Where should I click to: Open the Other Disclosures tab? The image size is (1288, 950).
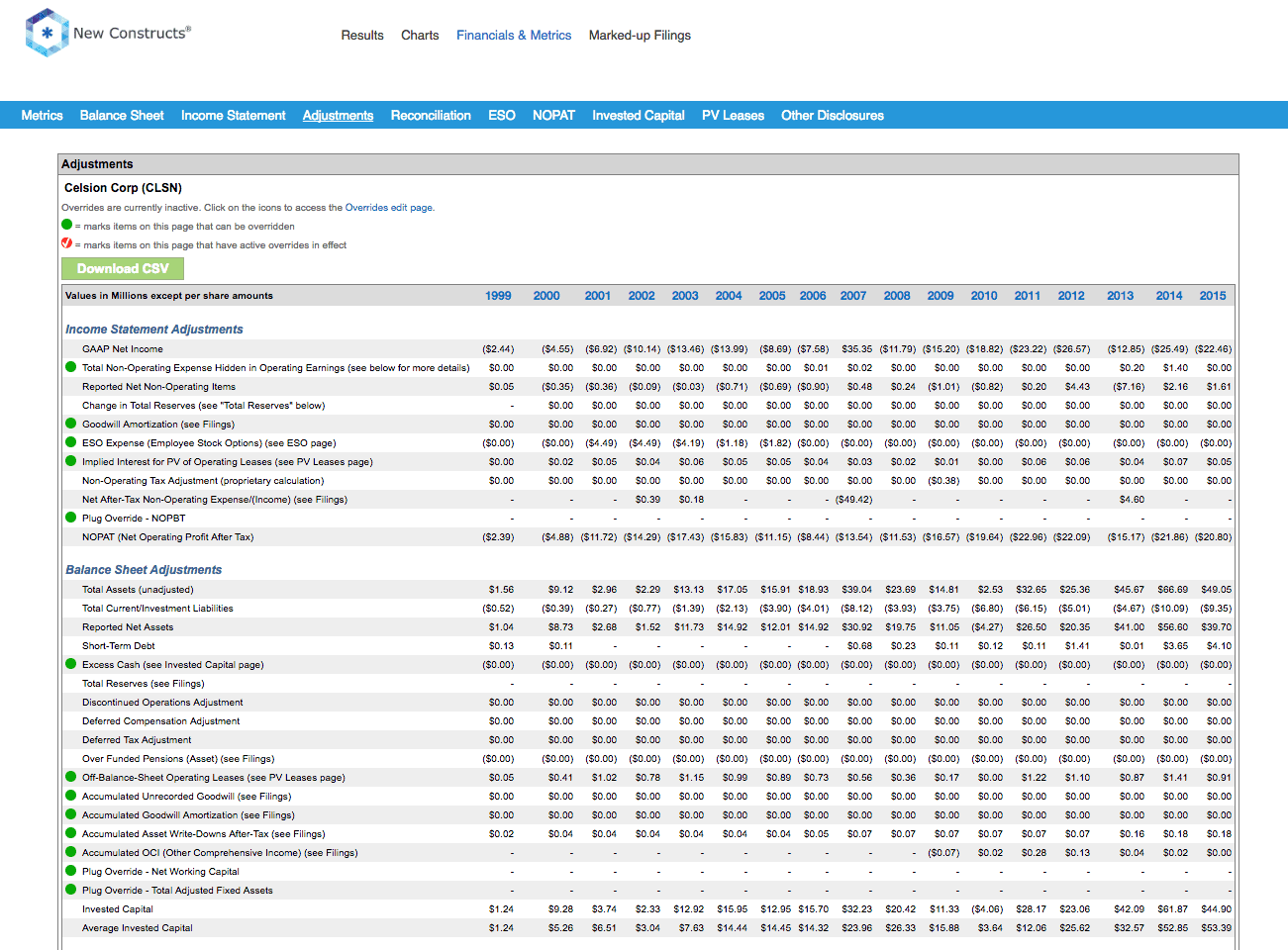coord(833,115)
